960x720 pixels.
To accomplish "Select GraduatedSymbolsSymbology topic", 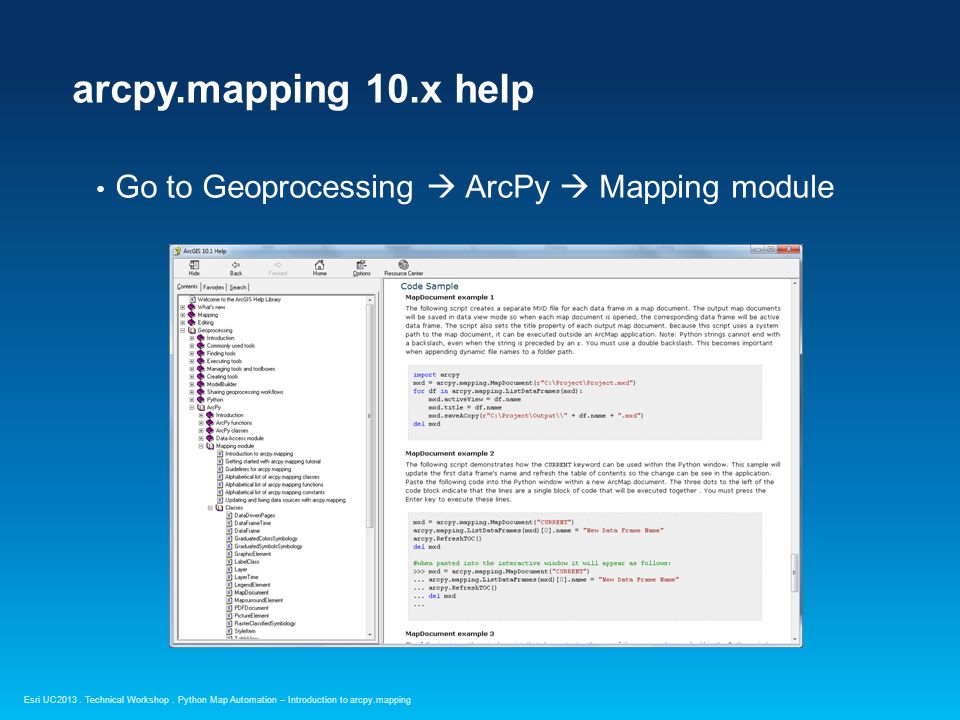I will coord(268,546).
